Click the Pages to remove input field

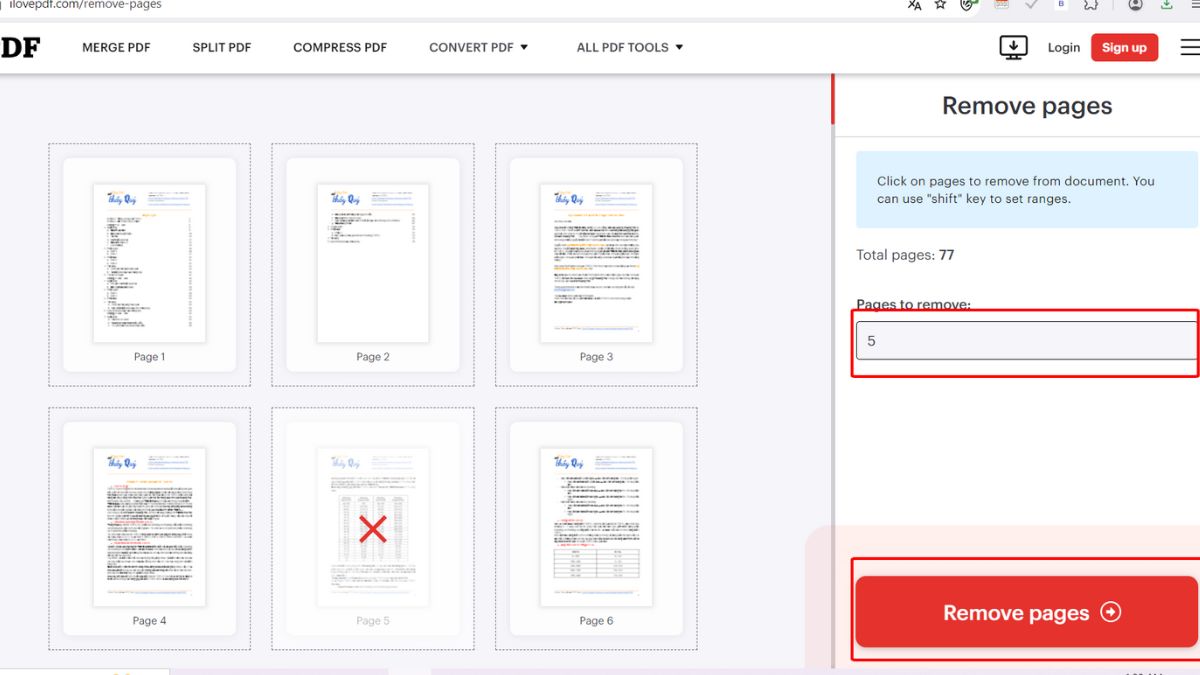[1025, 340]
